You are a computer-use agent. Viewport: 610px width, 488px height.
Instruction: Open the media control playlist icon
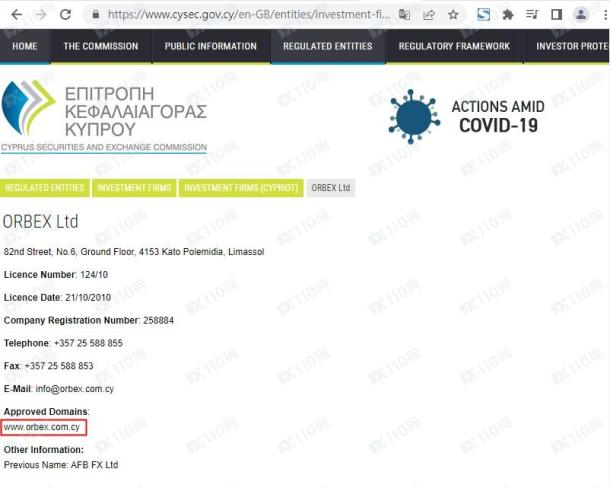point(532,15)
